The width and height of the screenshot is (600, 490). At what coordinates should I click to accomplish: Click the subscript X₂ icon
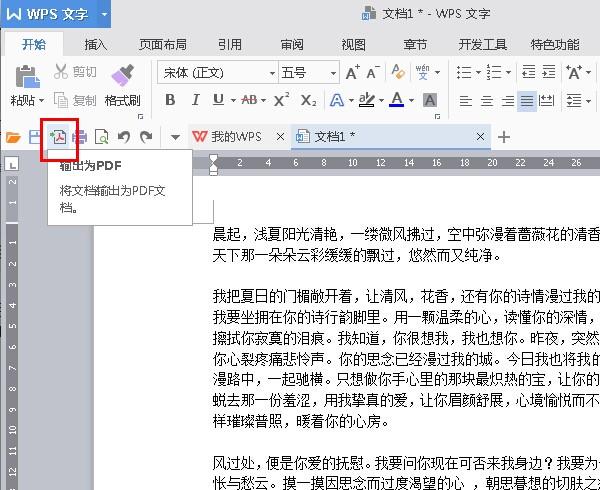[309, 100]
